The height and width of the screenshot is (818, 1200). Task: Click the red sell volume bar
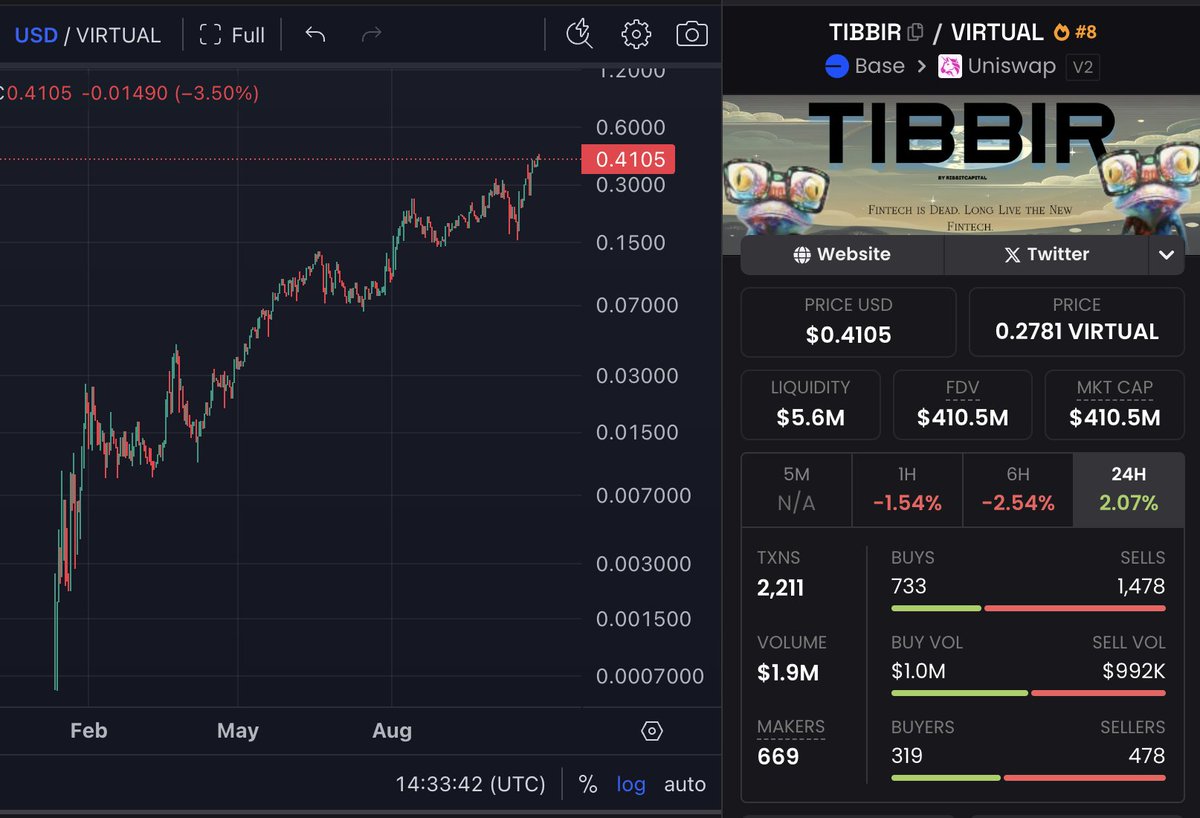1098,693
